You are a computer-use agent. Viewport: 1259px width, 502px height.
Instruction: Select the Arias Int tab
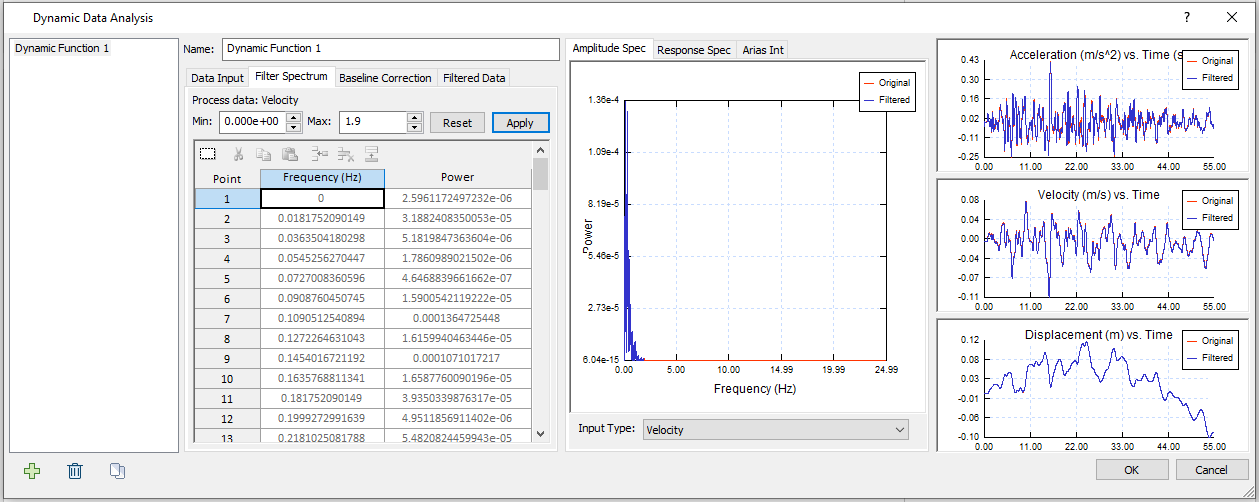pos(762,50)
